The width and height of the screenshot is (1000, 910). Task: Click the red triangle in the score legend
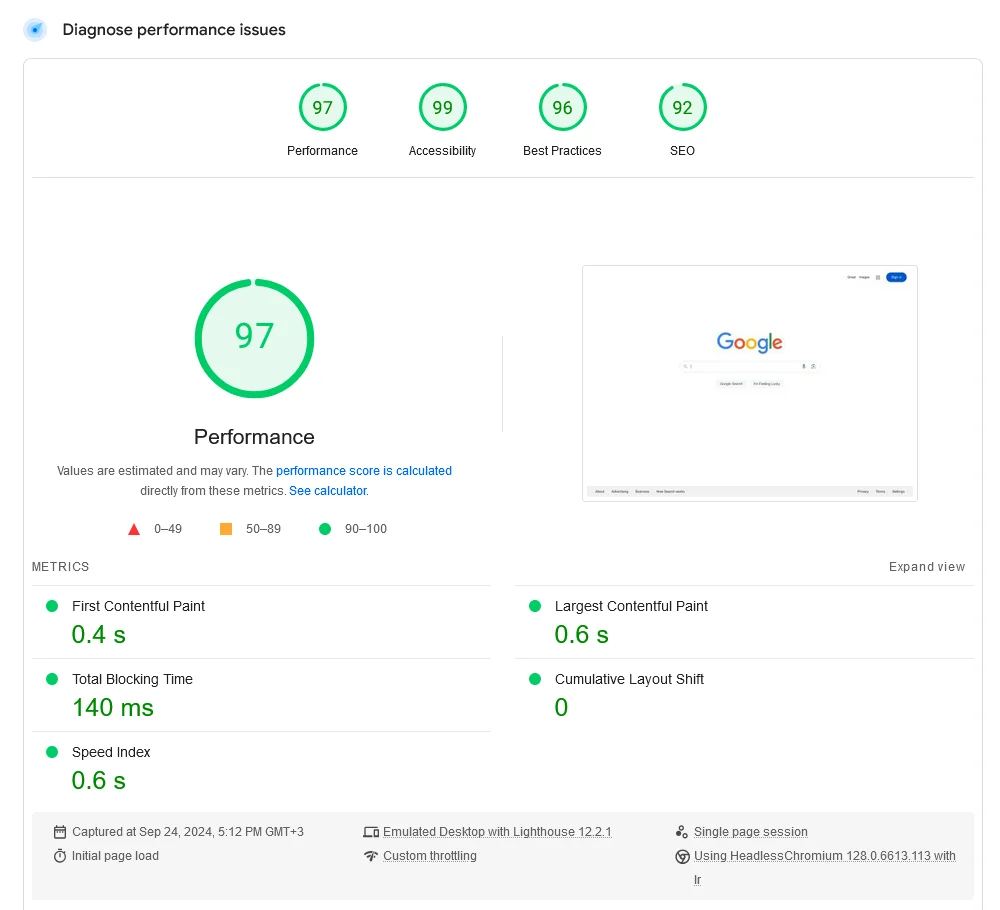point(134,528)
